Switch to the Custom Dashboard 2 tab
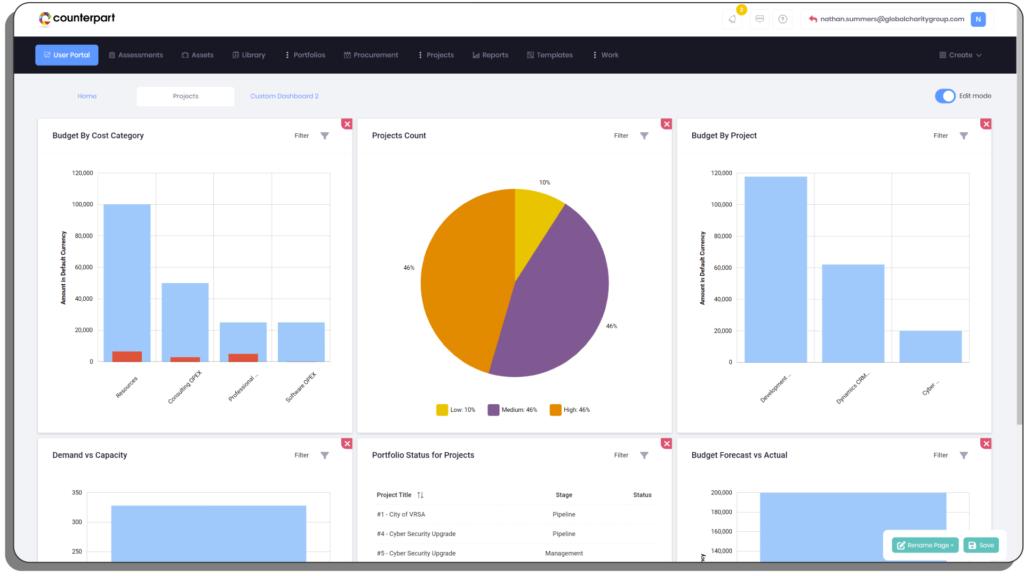Image resolution: width=1024 pixels, height=576 pixels. pos(284,95)
